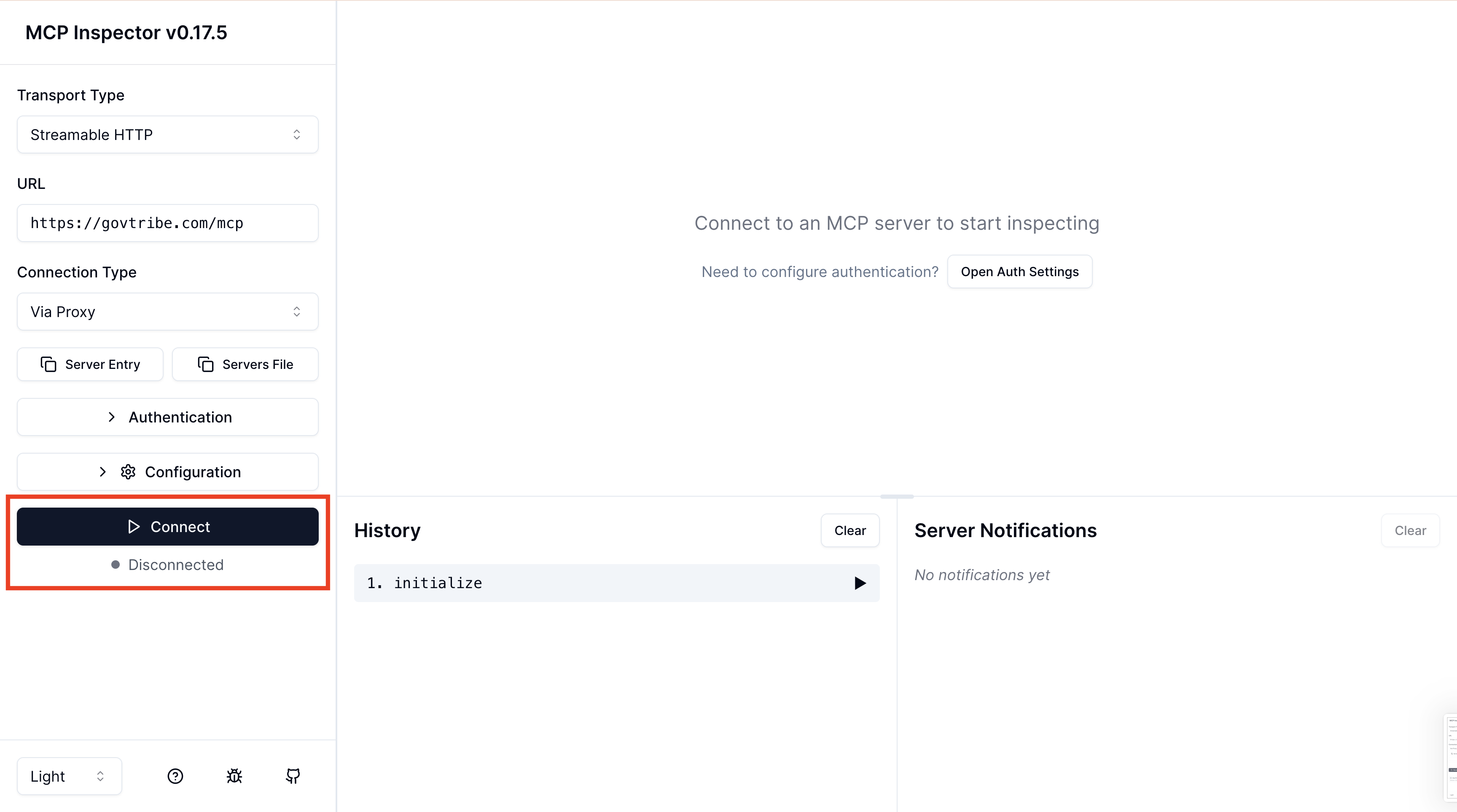Viewport: 1457px width, 812px height.
Task: Click the thumbnail preview at bottom right
Action: (x=1452, y=758)
